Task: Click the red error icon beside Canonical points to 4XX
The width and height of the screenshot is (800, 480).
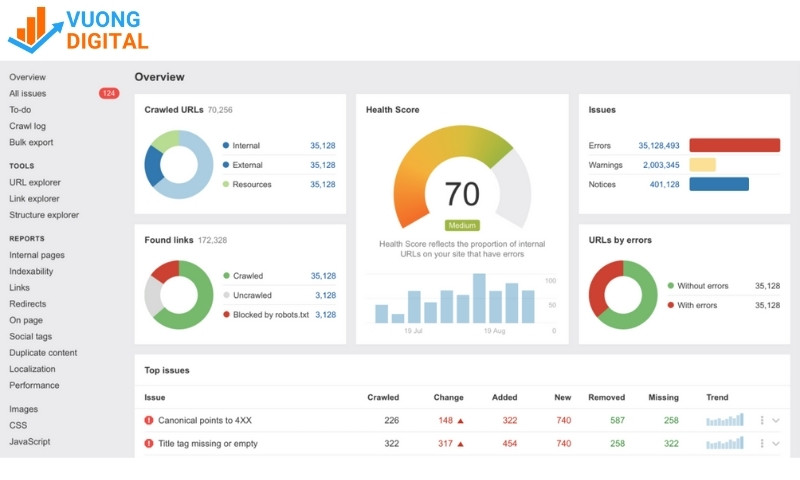Action: tap(149, 420)
